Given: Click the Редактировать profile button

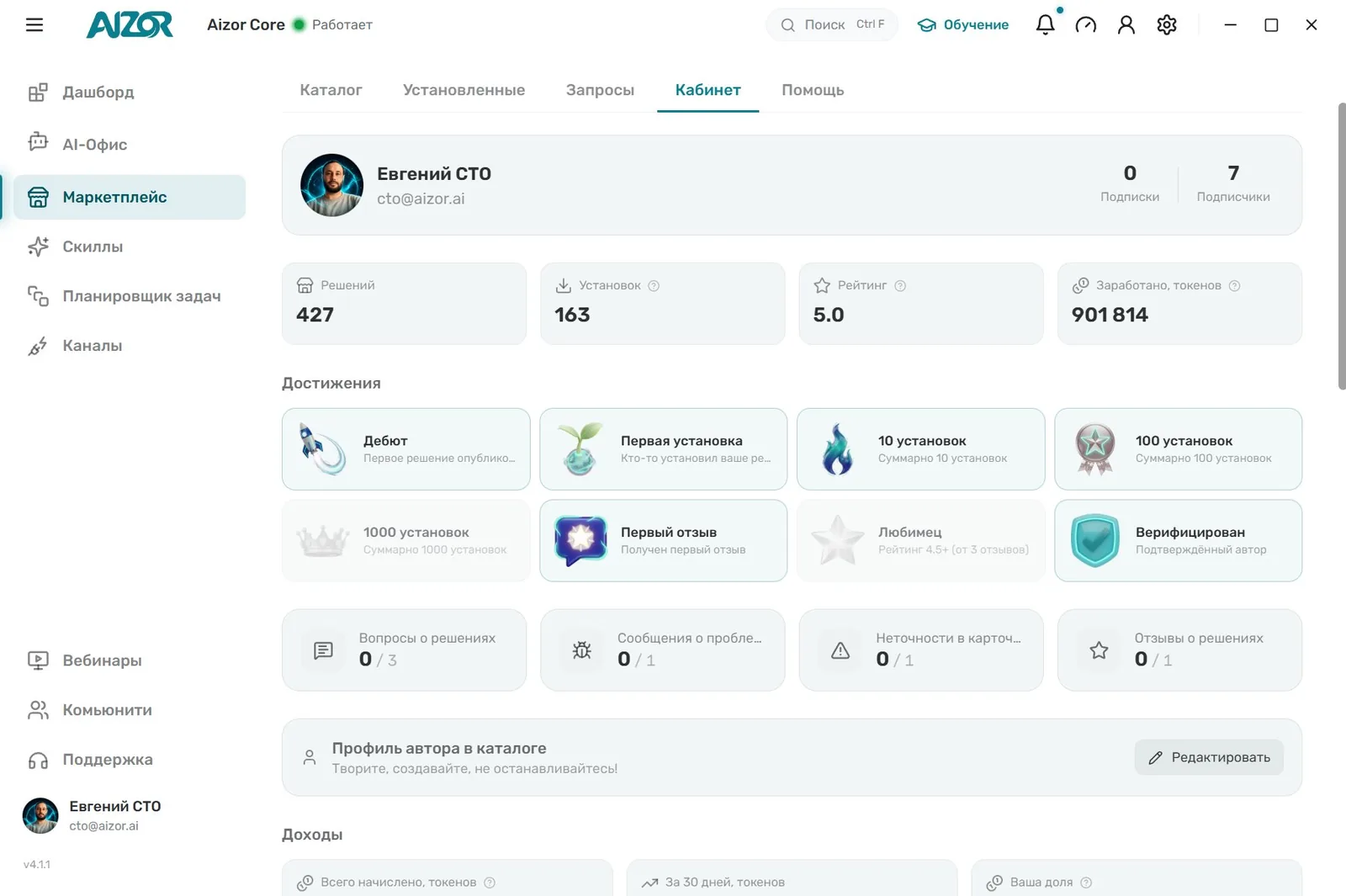Looking at the screenshot, I should [x=1208, y=757].
